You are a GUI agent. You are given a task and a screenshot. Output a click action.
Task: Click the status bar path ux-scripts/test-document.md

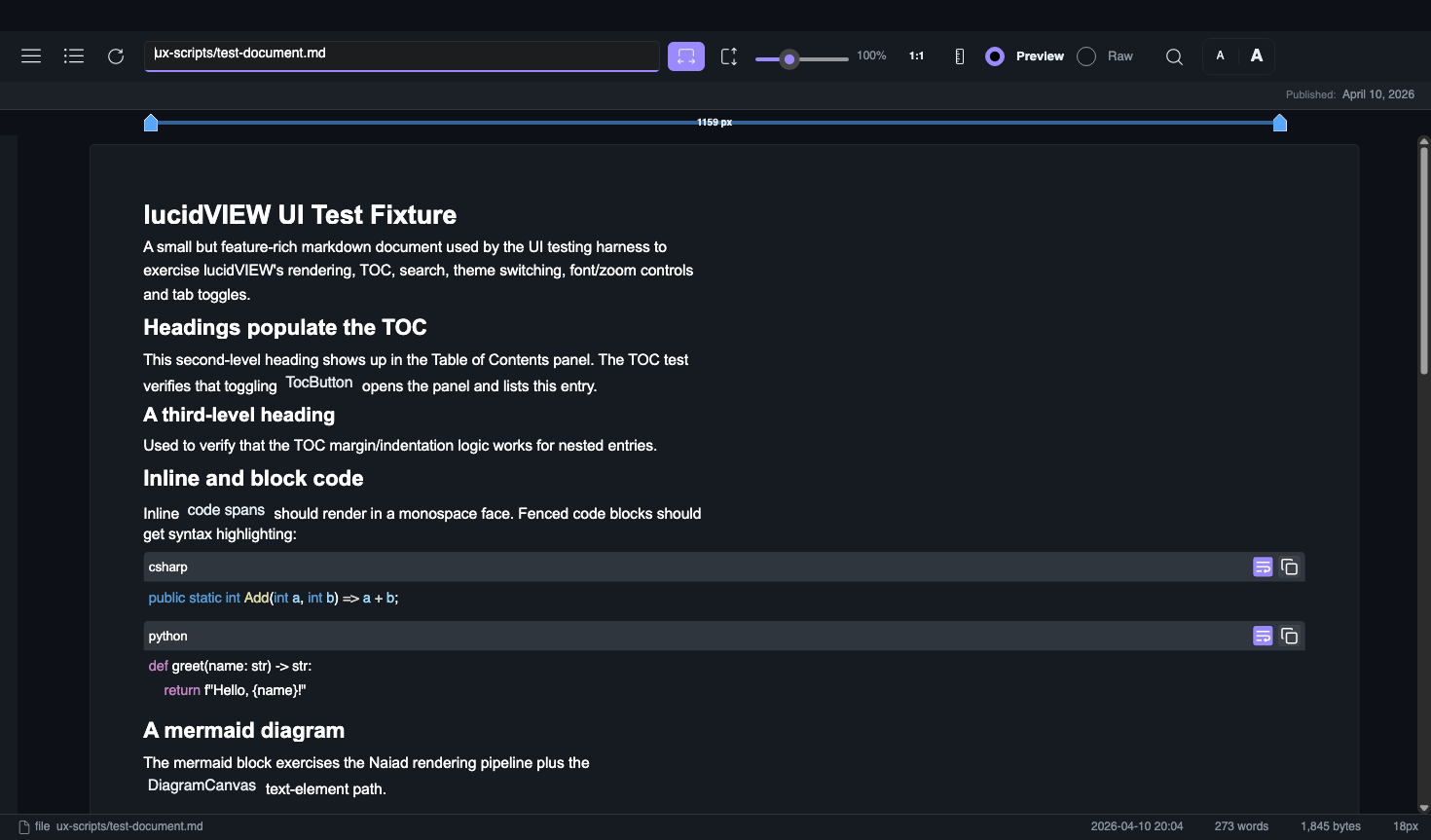pos(129,826)
